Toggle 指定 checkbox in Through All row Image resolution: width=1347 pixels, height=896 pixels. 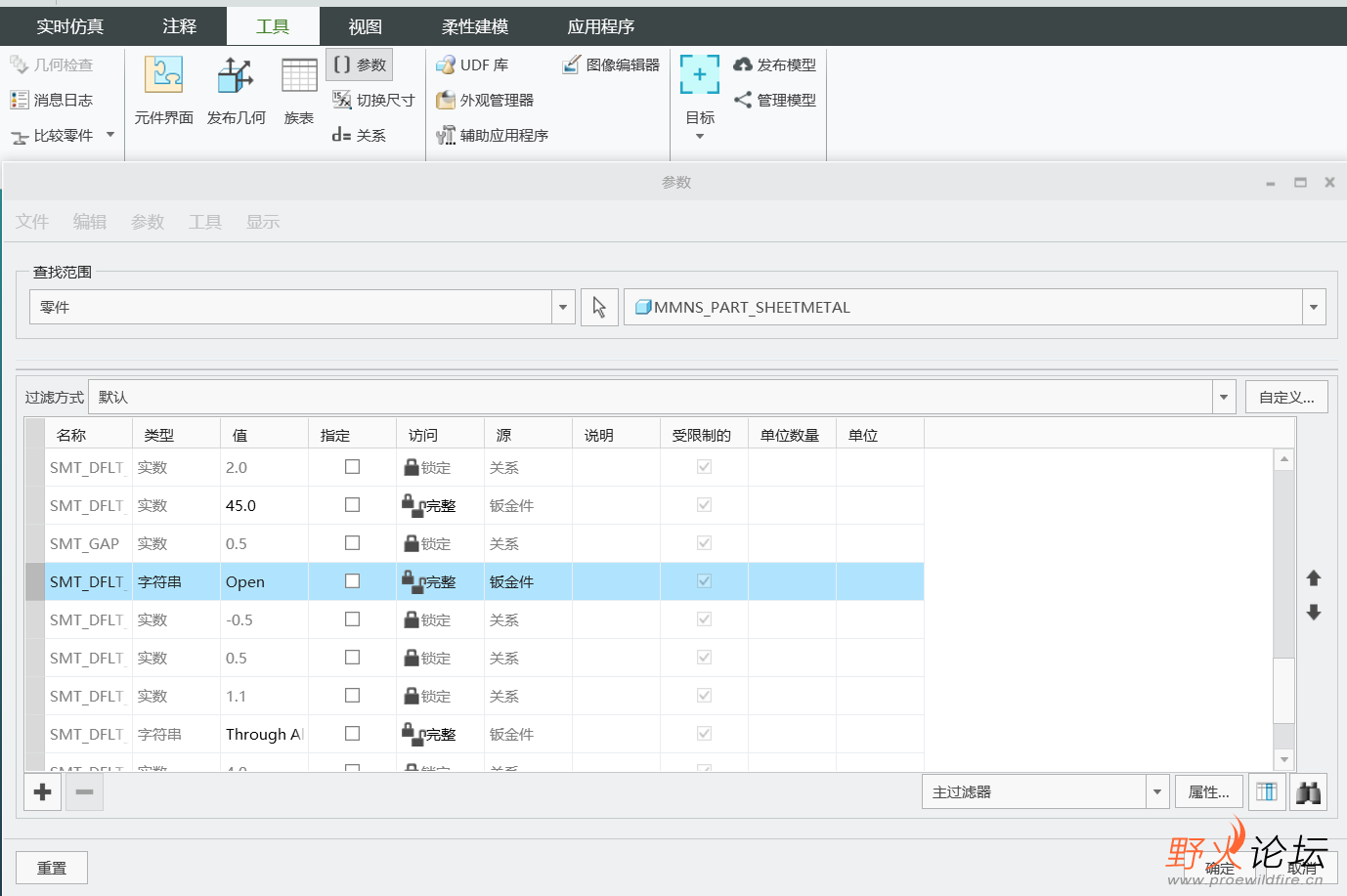point(353,734)
